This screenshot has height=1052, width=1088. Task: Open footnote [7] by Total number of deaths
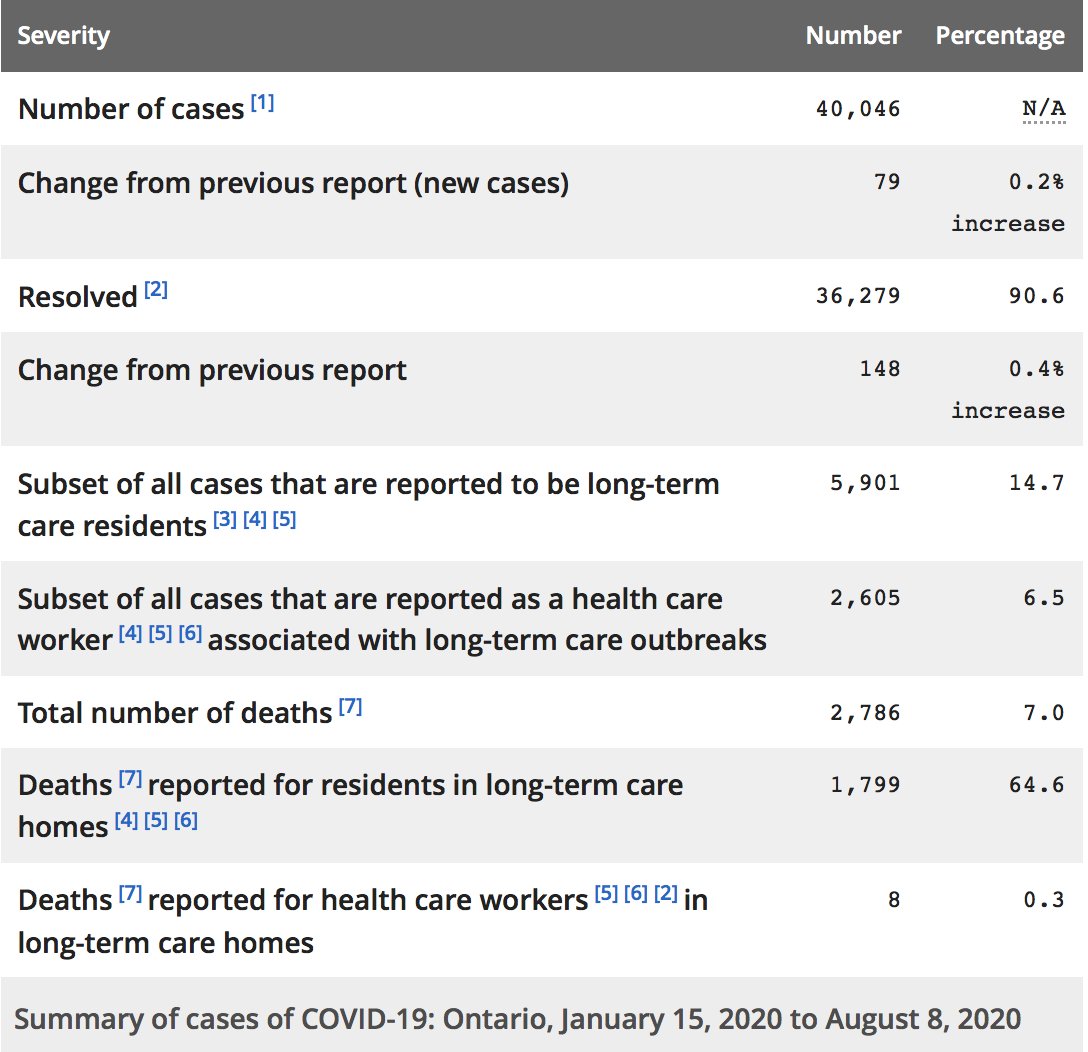350,706
